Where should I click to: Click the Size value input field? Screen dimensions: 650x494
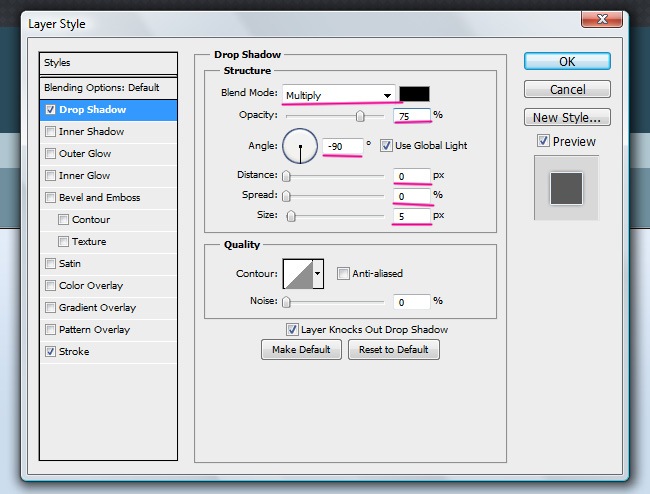click(x=411, y=215)
